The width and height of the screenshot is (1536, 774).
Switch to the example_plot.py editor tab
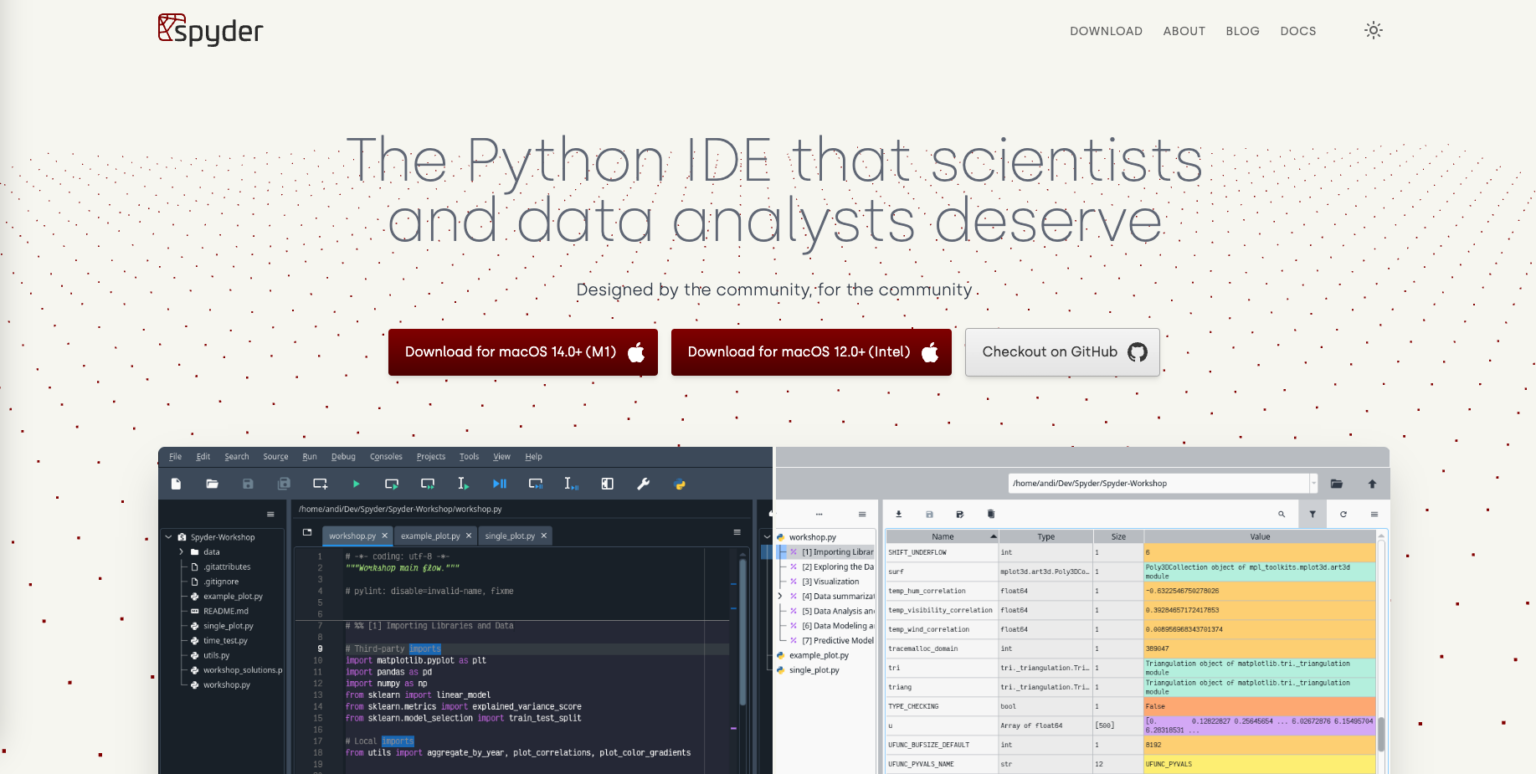pyautogui.click(x=431, y=535)
